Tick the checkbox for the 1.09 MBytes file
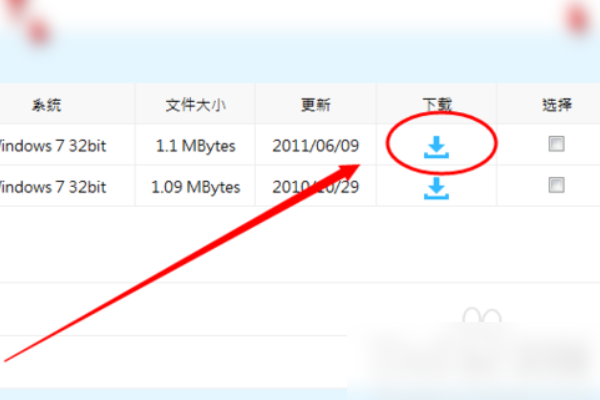Image resolution: width=600 pixels, height=400 pixels. pyautogui.click(x=556, y=185)
